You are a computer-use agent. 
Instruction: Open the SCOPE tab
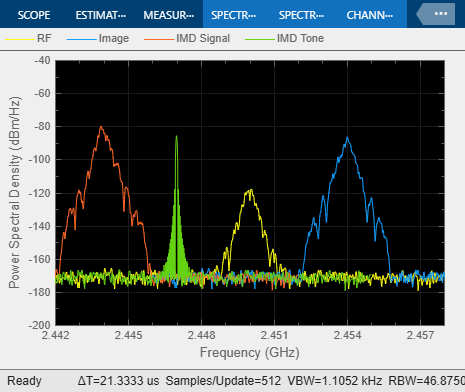[34, 15]
